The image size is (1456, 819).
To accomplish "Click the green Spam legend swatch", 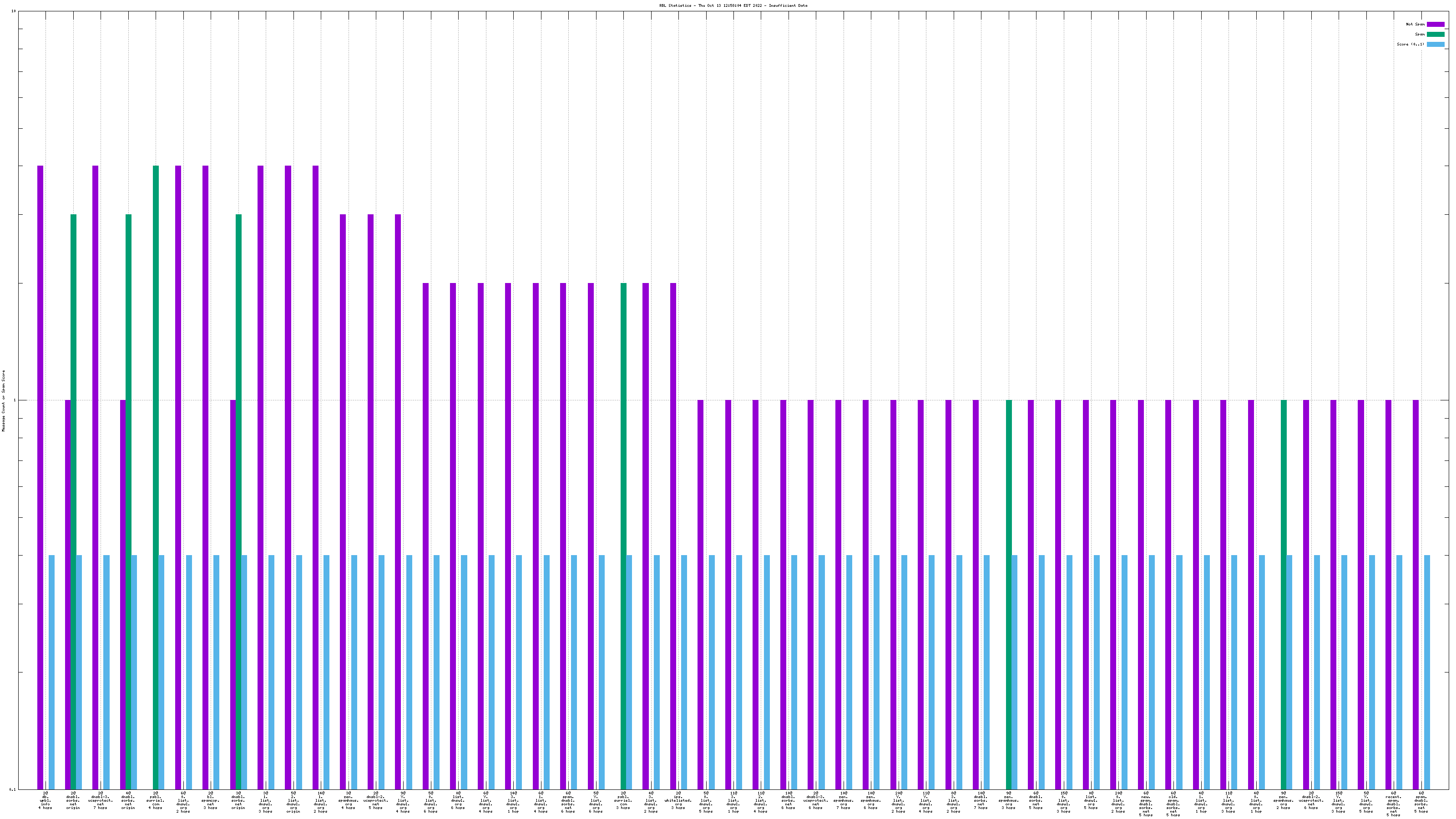I will point(1435,35).
